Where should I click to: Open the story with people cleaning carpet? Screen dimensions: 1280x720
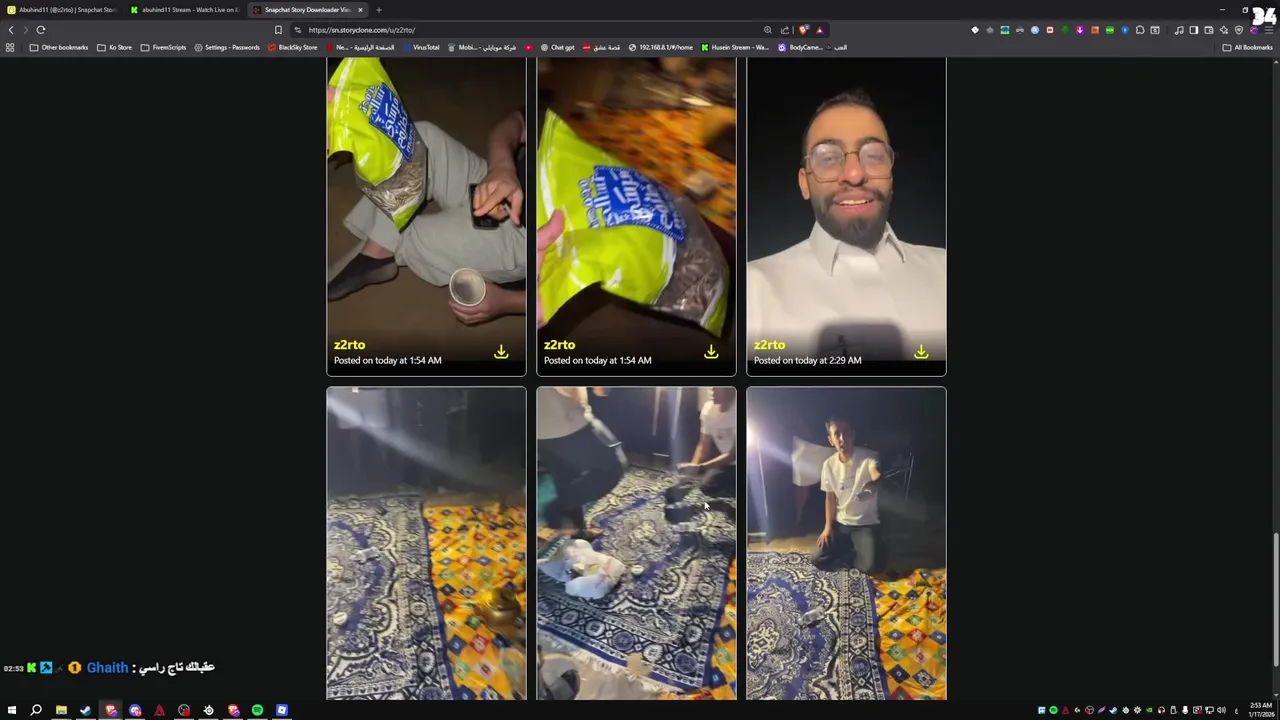point(636,543)
